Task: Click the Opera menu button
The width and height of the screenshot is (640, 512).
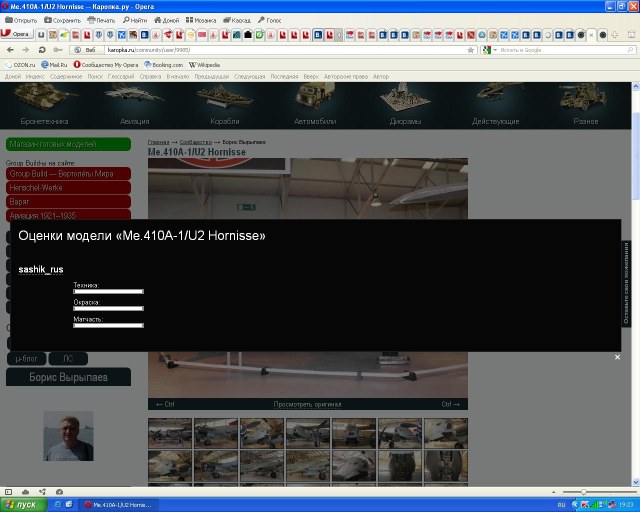Action: tap(17, 34)
